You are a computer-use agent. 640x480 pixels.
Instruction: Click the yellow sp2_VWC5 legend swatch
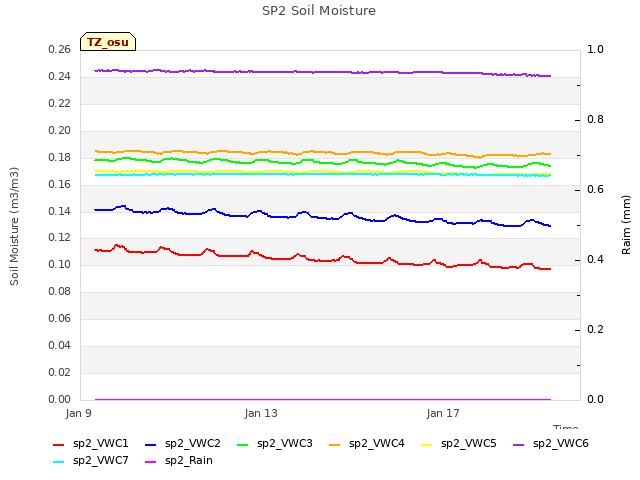point(427,445)
